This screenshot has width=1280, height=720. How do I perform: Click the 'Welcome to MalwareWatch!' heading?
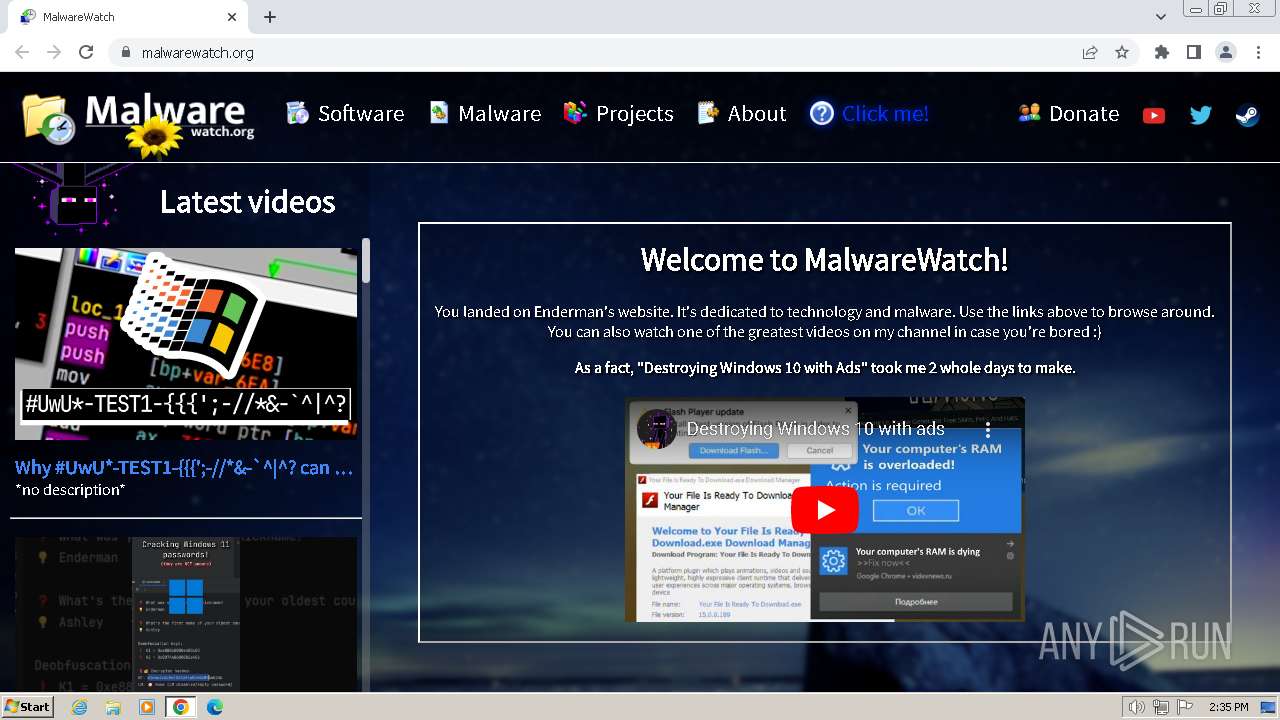tap(825, 260)
